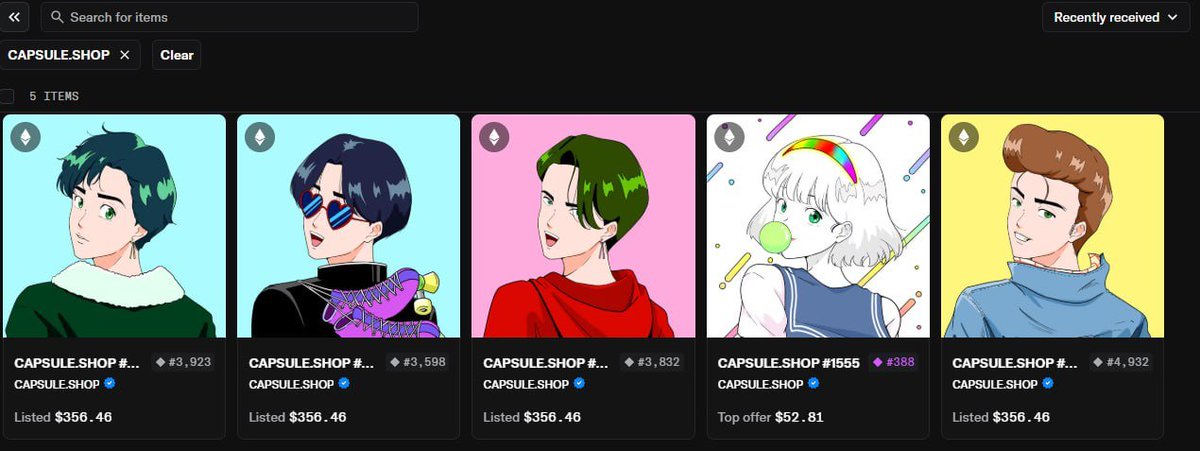Open the sunglasses character NFT thumbnail
1200x451 pixels.
click(348, 226)
